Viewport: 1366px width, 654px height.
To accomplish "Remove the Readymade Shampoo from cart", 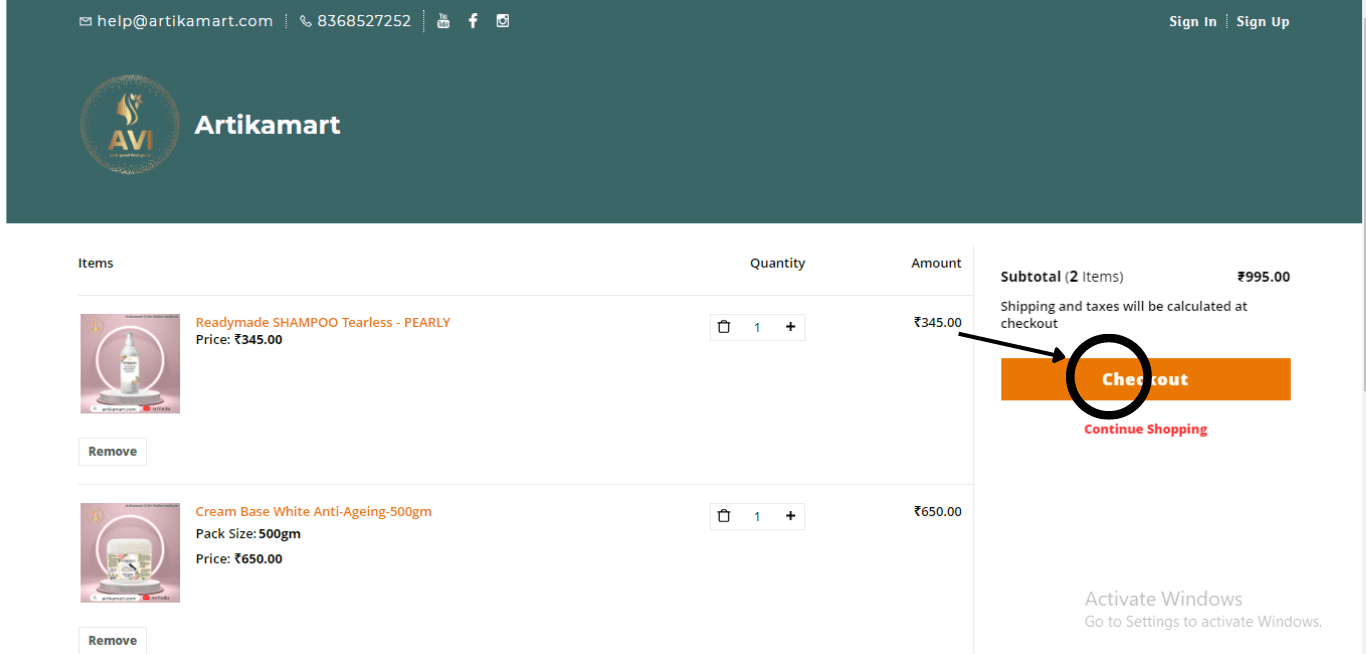I will coord(113,452).
